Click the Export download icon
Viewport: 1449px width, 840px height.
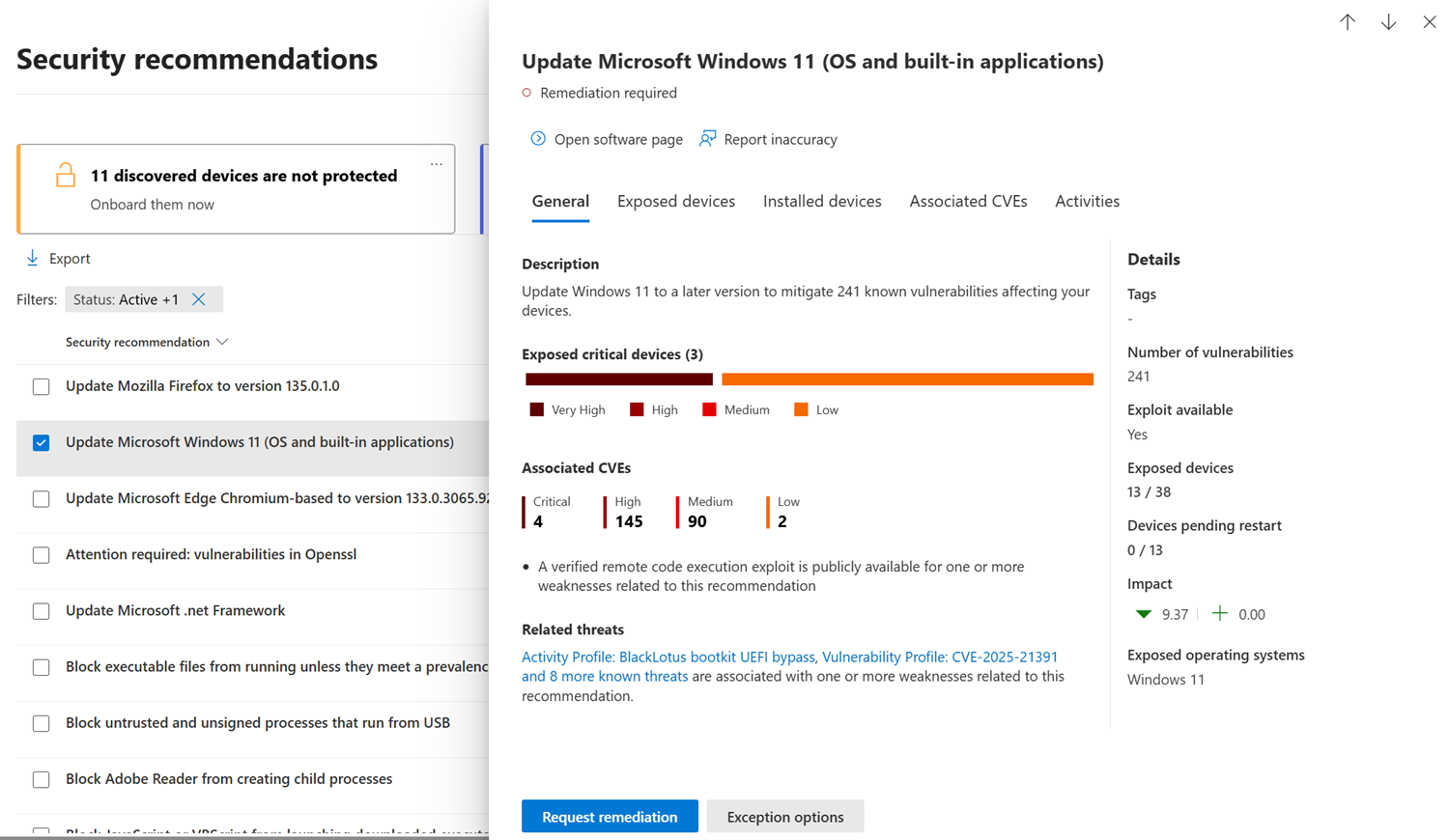point(33,258)
